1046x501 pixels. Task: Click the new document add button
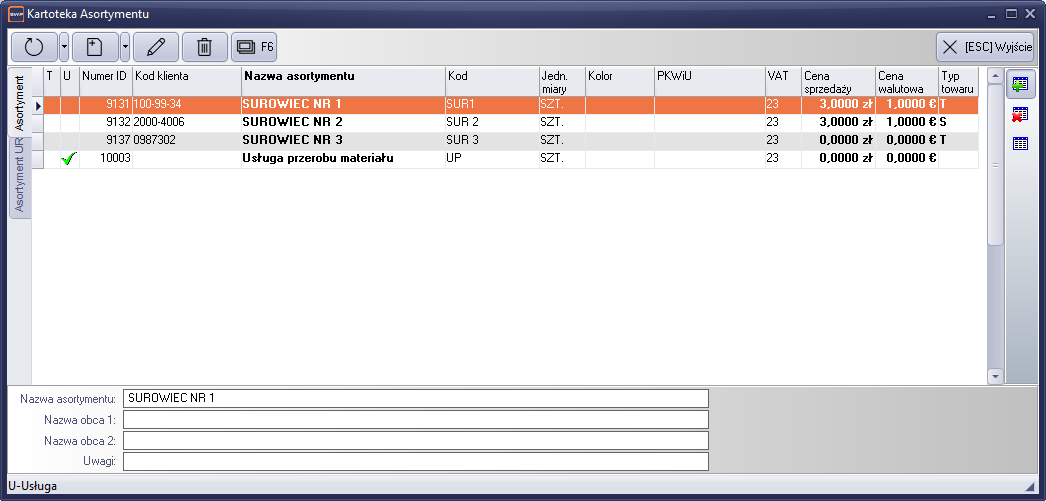(94, 46)
